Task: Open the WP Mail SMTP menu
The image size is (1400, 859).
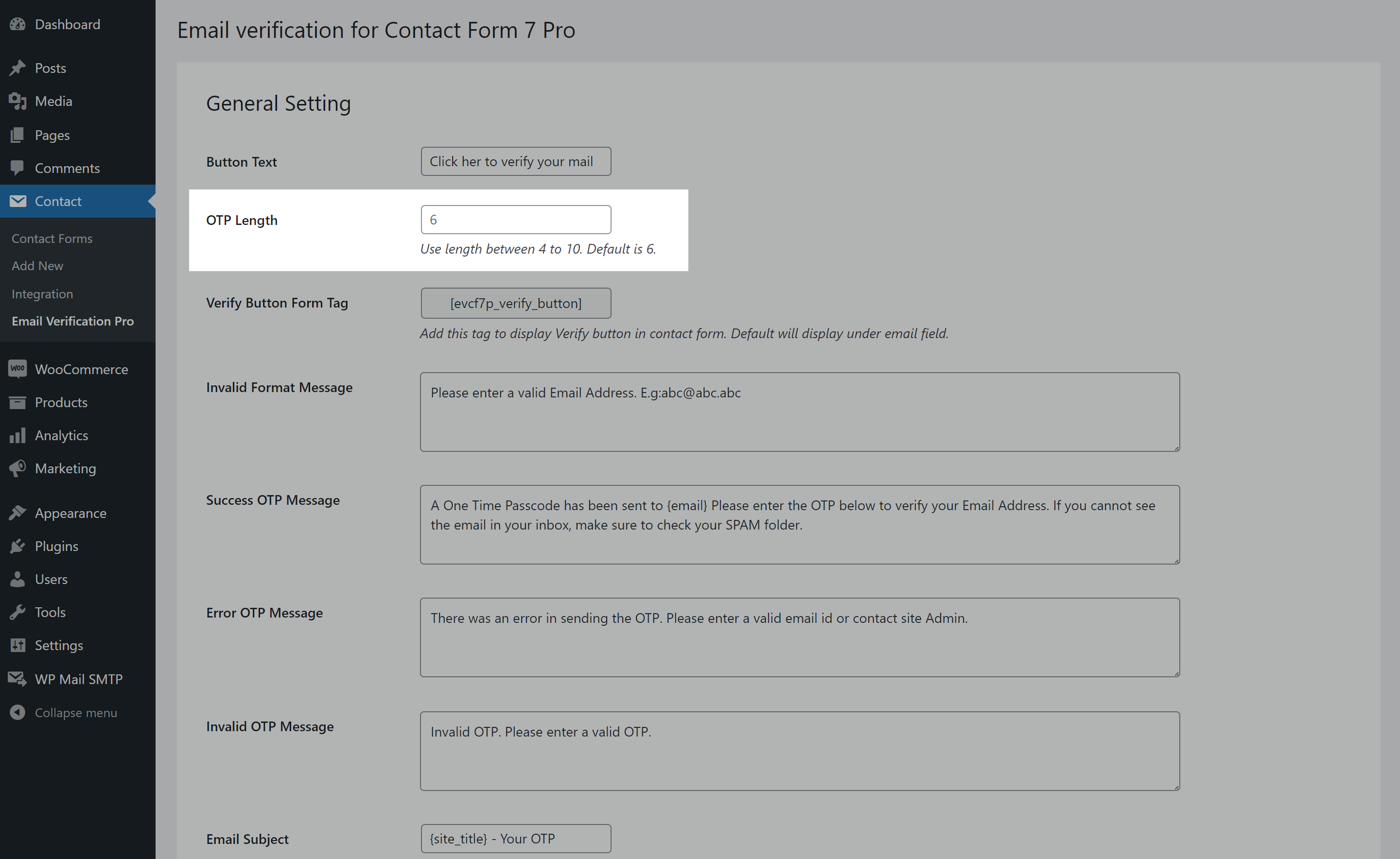Action: click(x=78, y=679)
